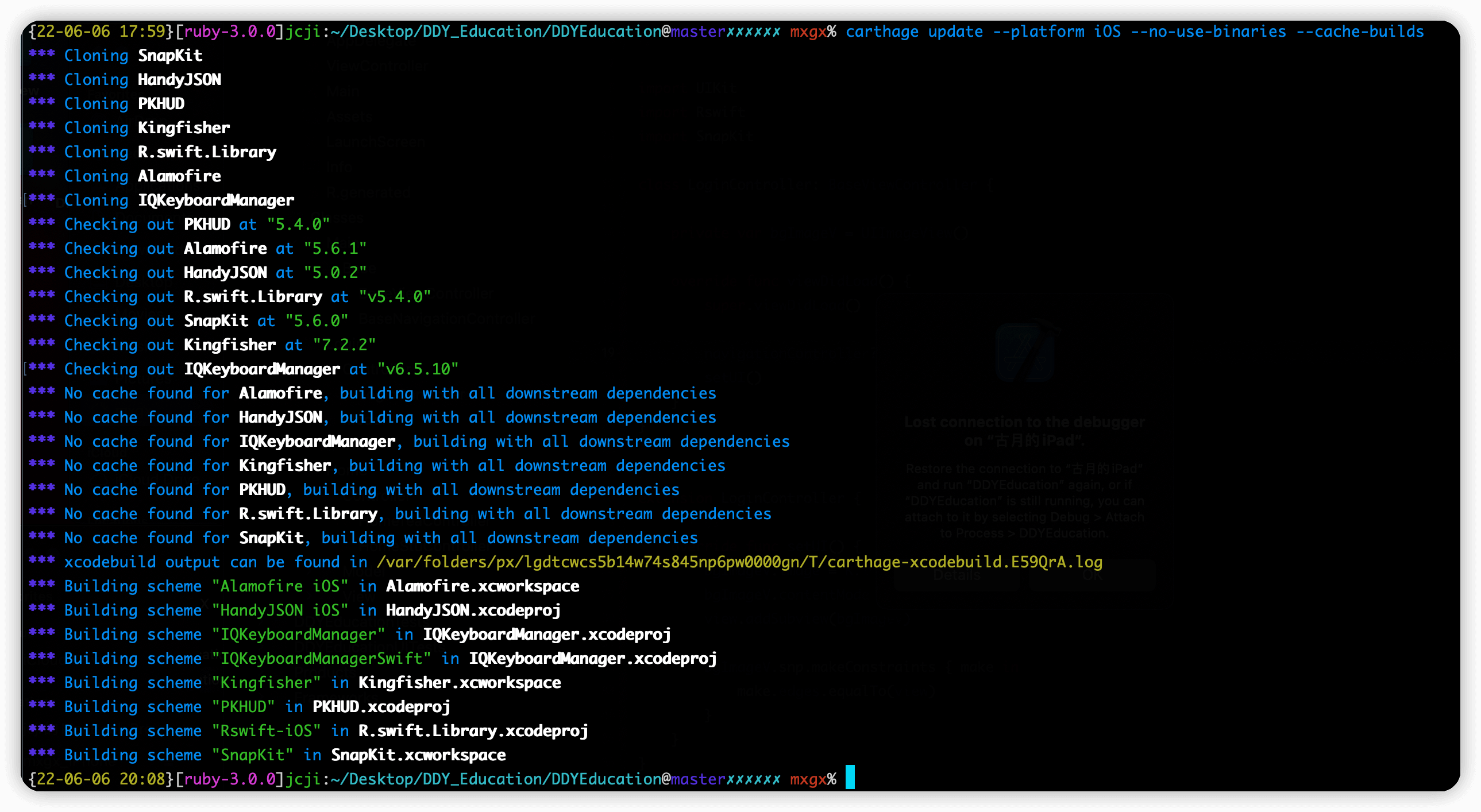Click SnapKit.xcworkspace file name
Screen dimensions: 1481x812
pos(419,756)
